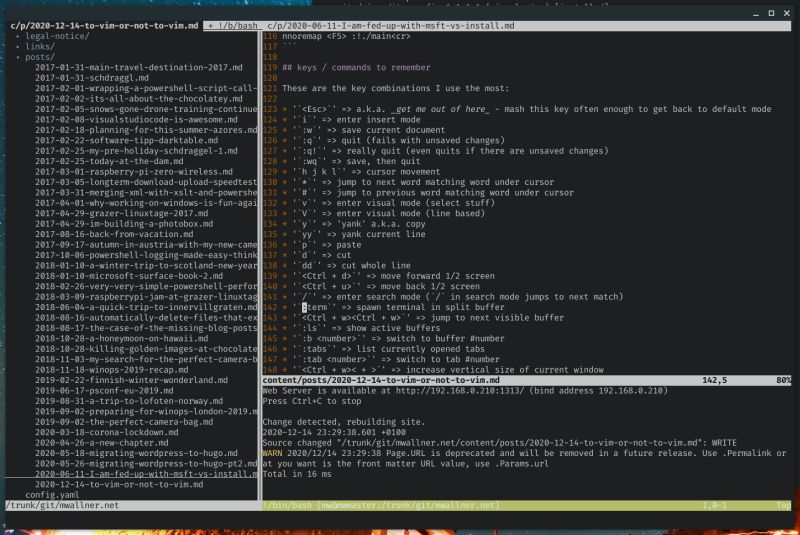Screen dimensions: 800x535
Task: Click the 'quit (fails with unsaved changes)' line
Action: click(x=393, y=140)
